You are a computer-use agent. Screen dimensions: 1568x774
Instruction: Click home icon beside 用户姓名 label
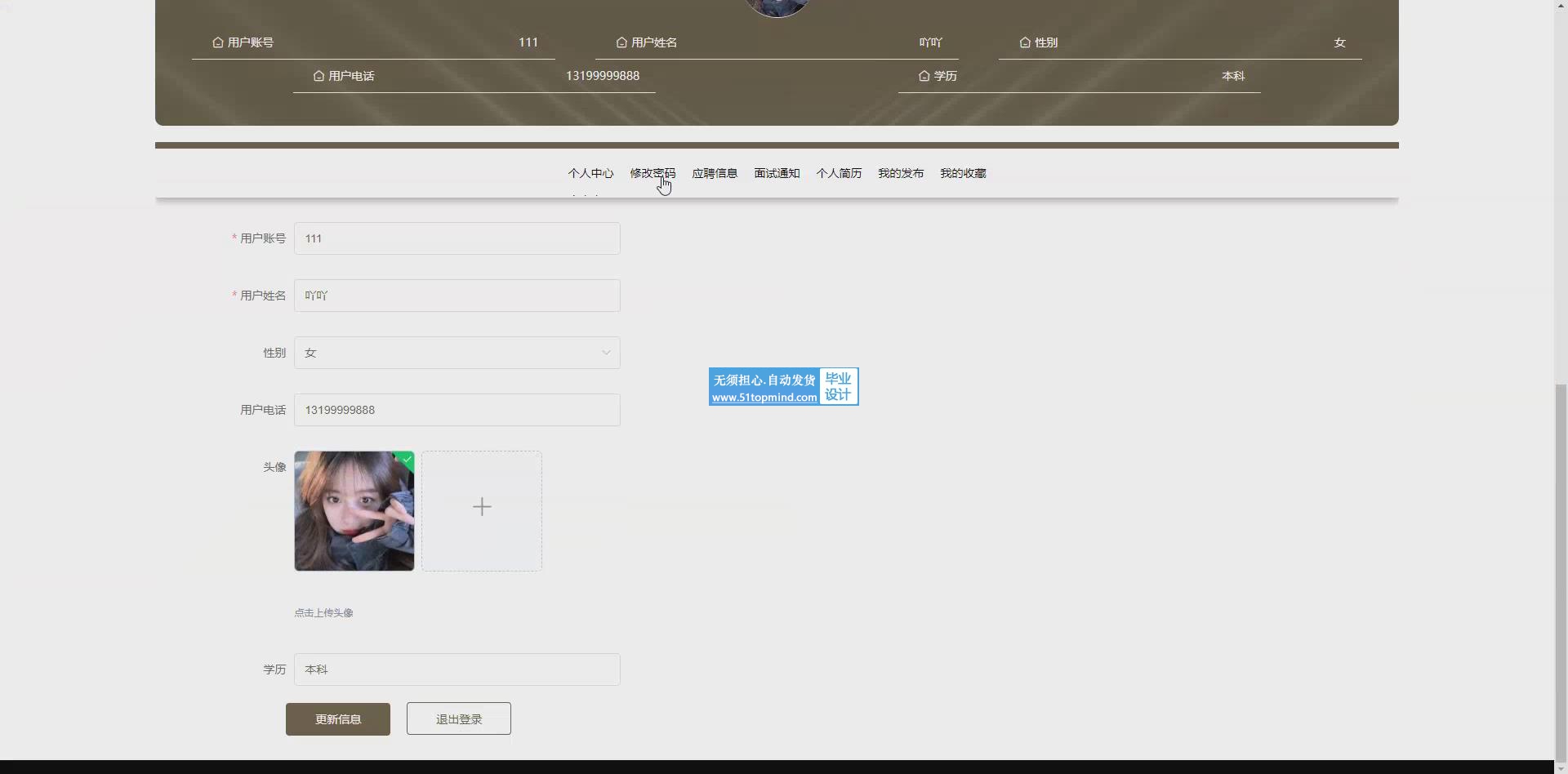point(621,42)
